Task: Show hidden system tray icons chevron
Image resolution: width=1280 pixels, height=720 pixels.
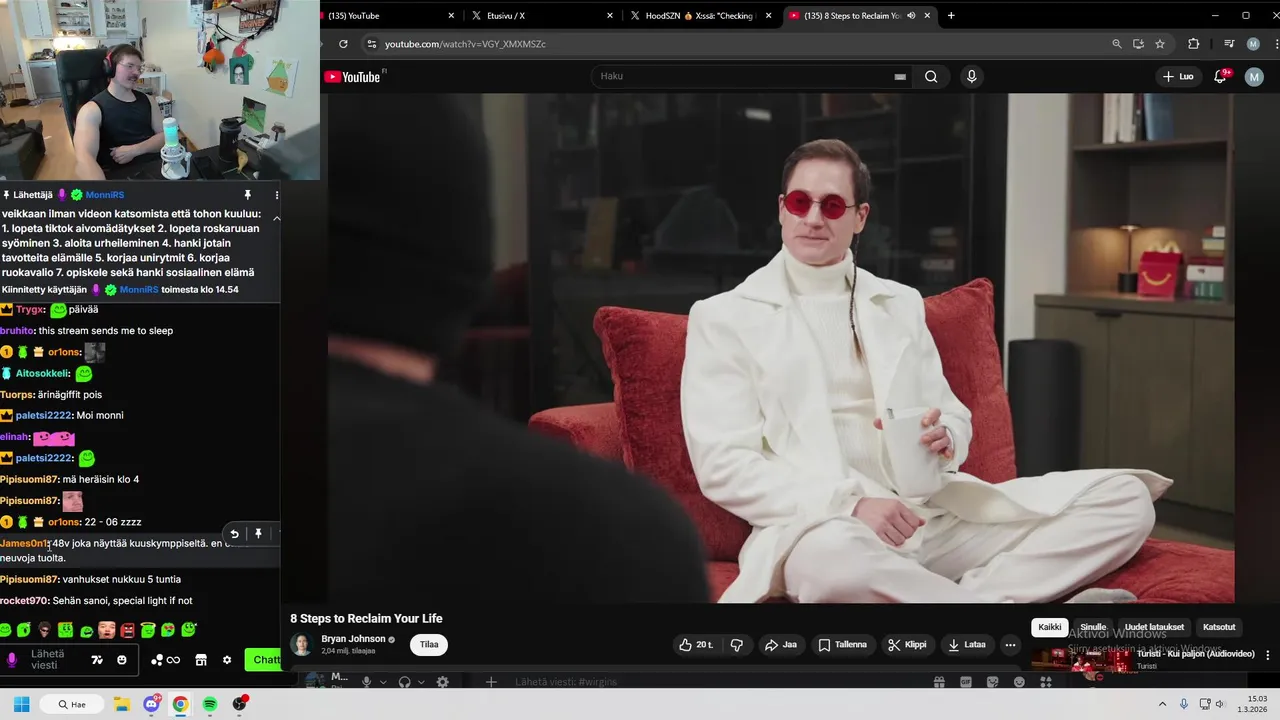Action: click(1162, 704)
